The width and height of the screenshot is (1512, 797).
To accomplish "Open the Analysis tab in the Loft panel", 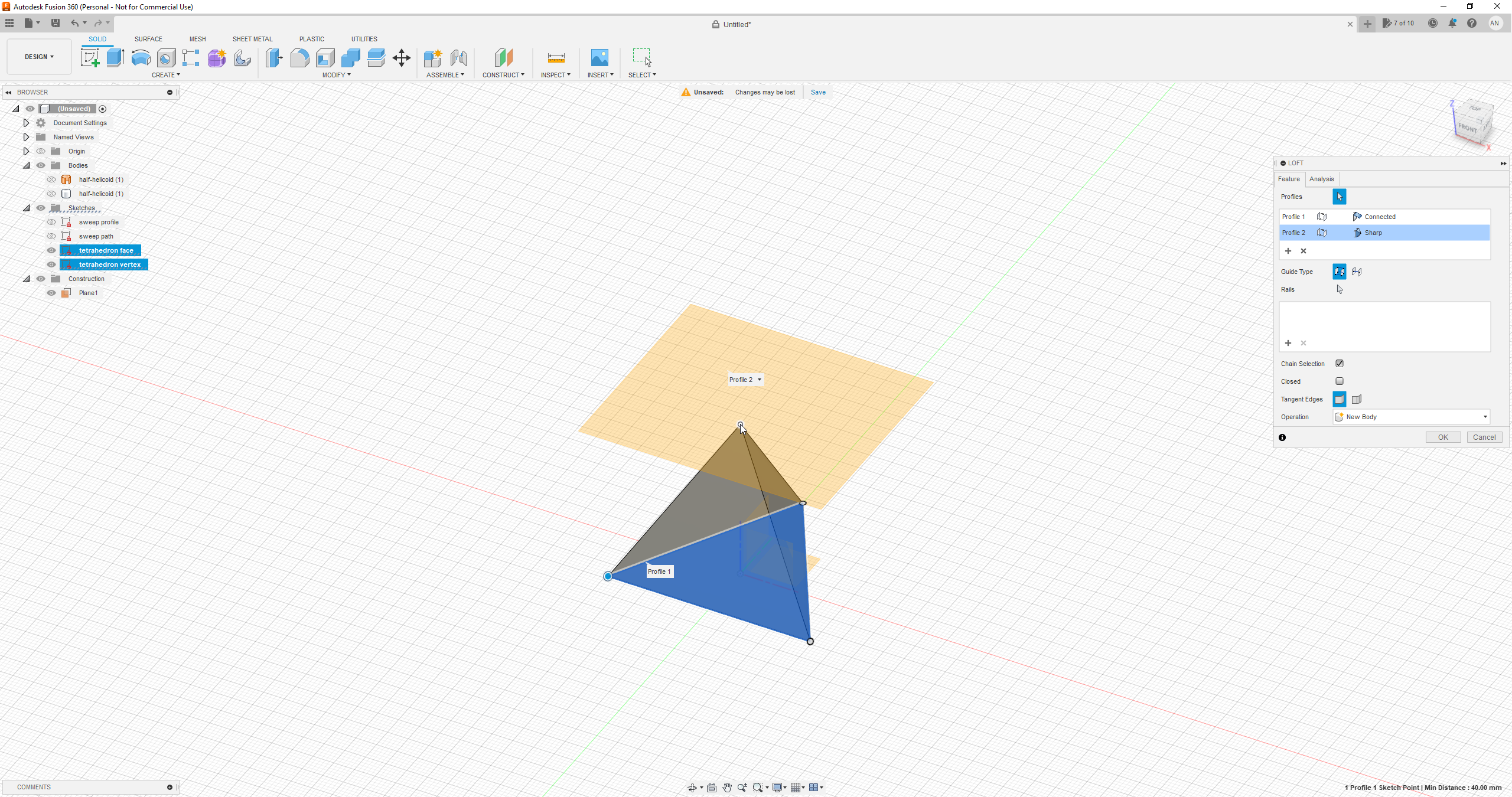I will click(1321, 178).
